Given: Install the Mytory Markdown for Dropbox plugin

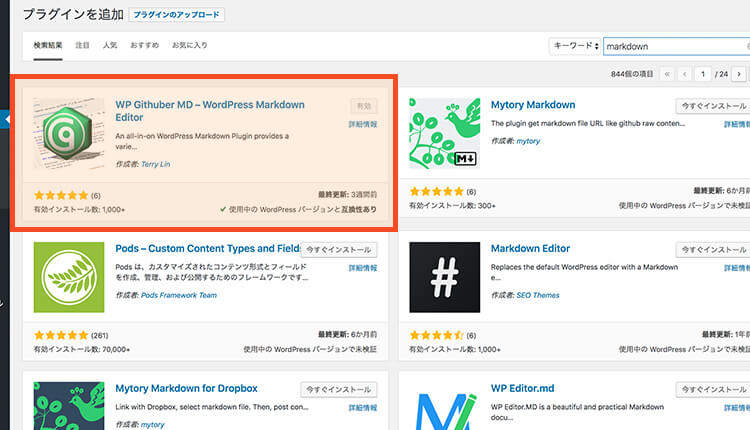Looking at the screenshot, I should pyautogui.click(x=338, y=389).
